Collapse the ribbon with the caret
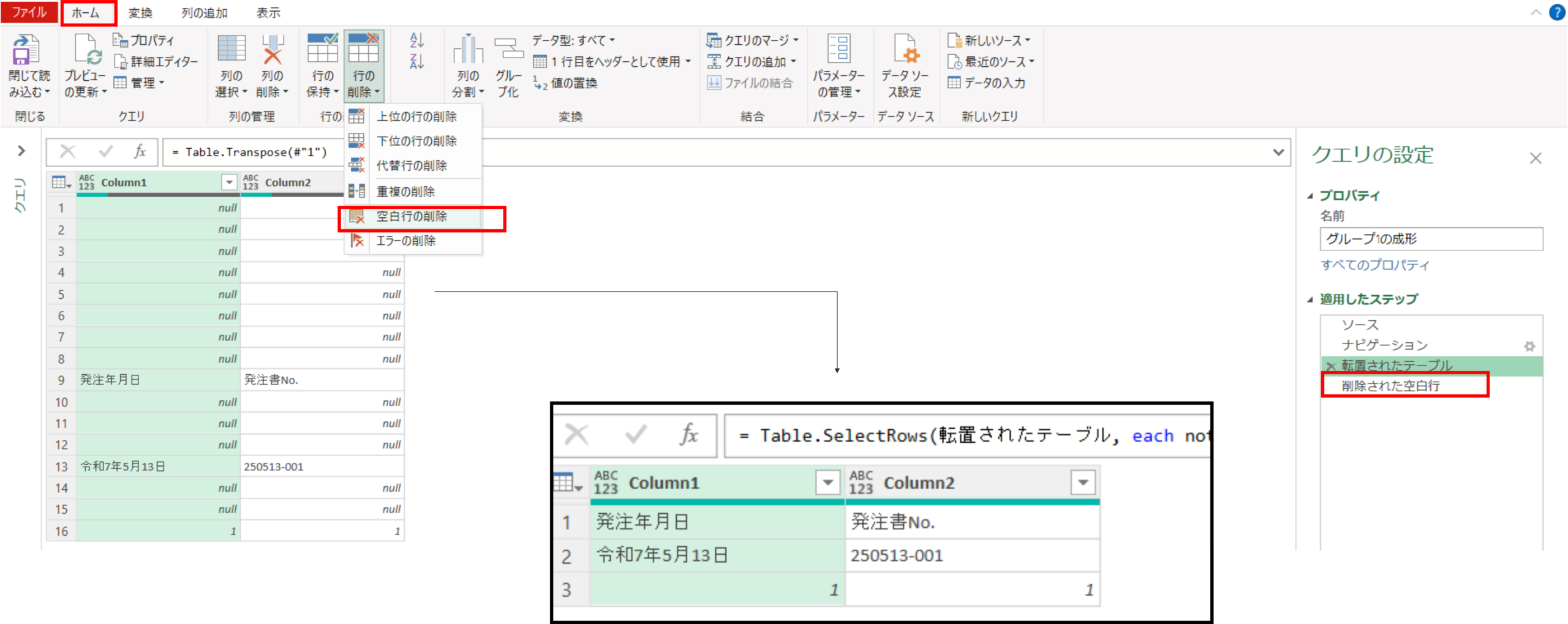Viewport: 1568px width, 624px height. 1536,12
